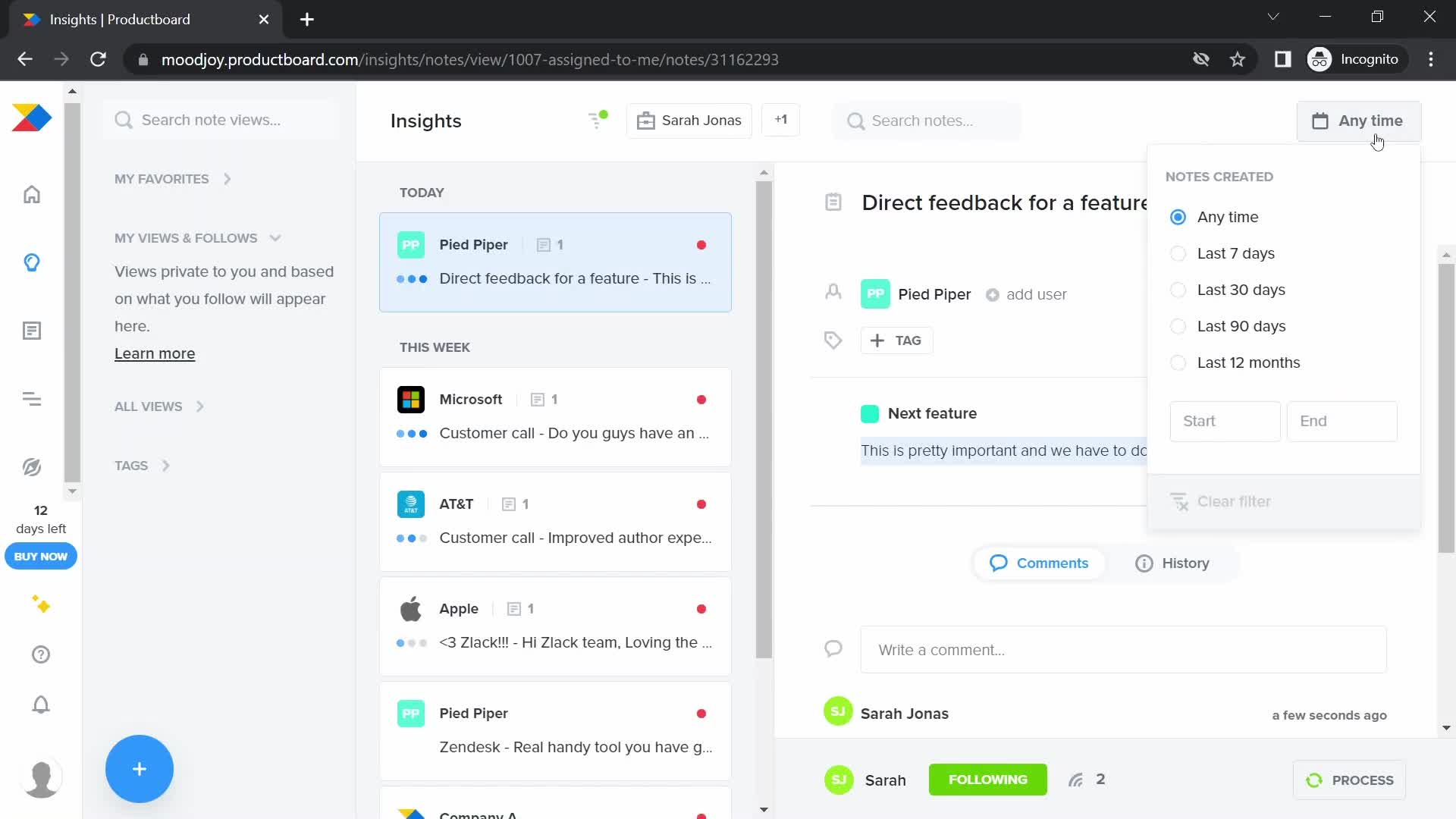Click the blue plus add note button
The image size is (1456, 819).
pyautogui.click(x=140, y=769)
